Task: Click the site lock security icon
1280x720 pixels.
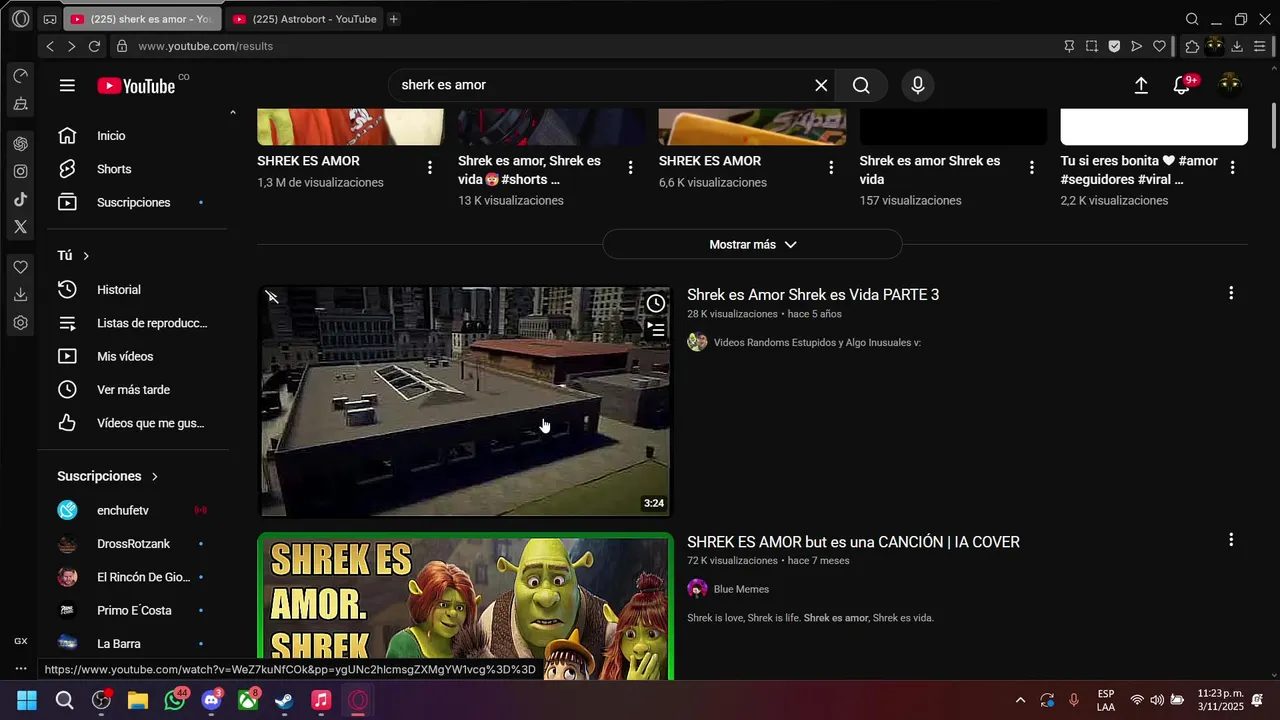Action: (x=122, y=46)
